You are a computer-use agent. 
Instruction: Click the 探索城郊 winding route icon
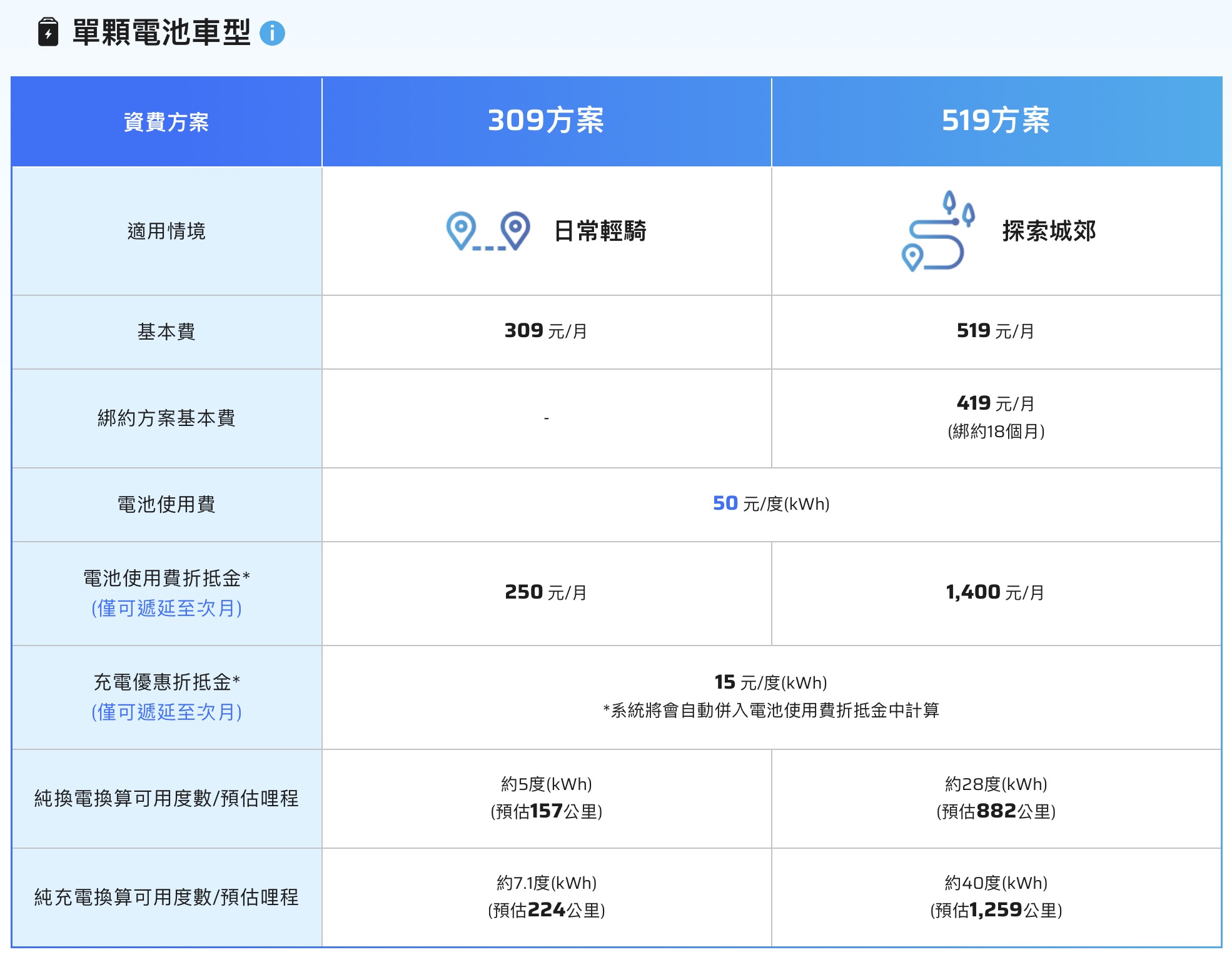(937, 231)
